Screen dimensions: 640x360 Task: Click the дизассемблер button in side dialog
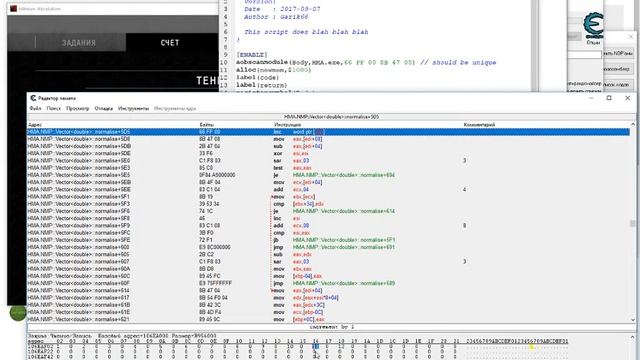coord(618,69)
